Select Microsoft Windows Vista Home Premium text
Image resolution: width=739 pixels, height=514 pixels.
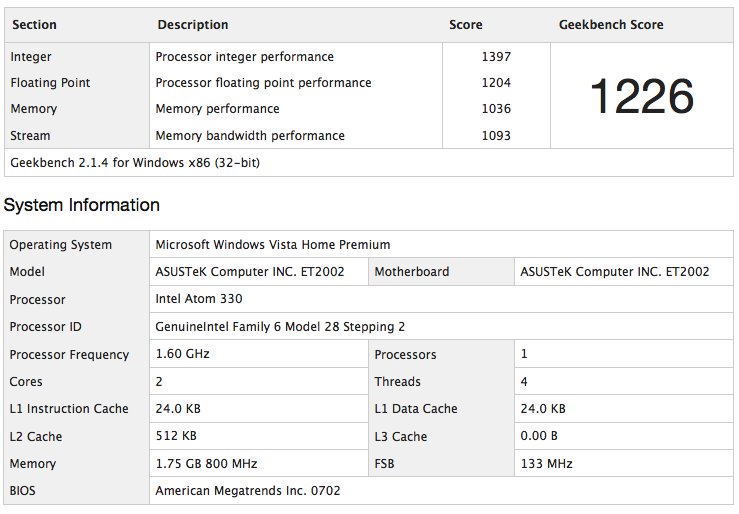[x=272, y=245]
